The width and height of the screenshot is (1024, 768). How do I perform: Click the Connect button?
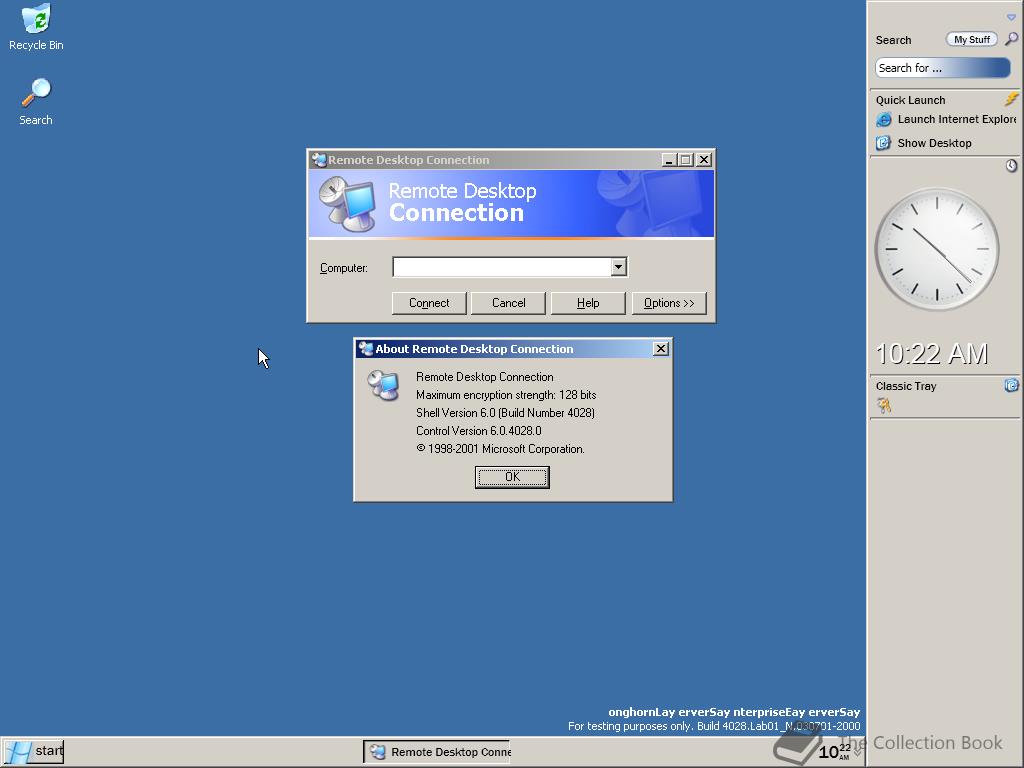(429, 303)
